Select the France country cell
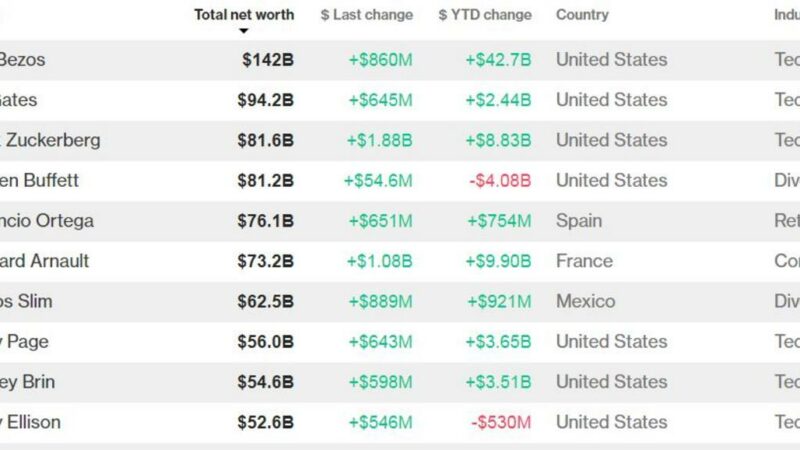Viewport: 800px width, 450px height. point(585,261)
